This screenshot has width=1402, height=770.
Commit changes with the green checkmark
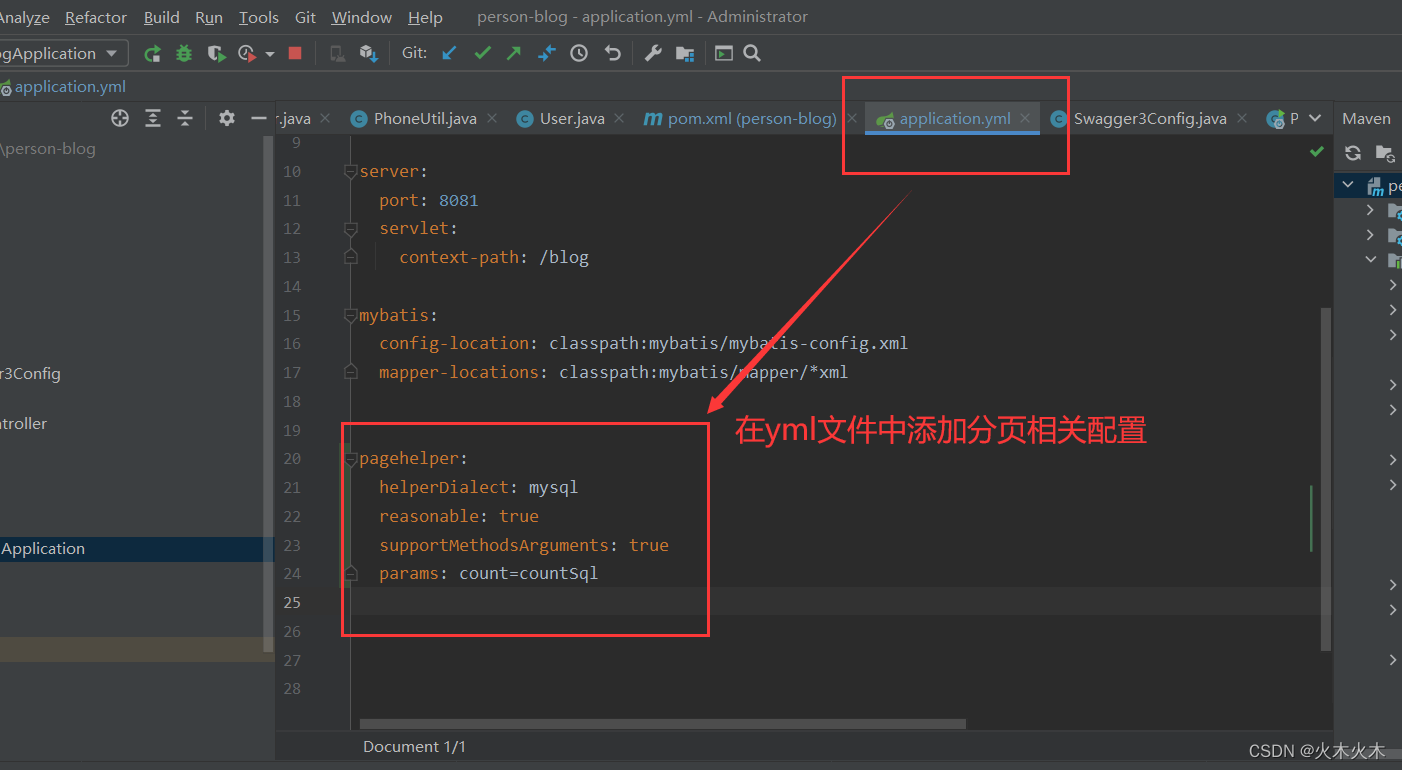point(482,54)
